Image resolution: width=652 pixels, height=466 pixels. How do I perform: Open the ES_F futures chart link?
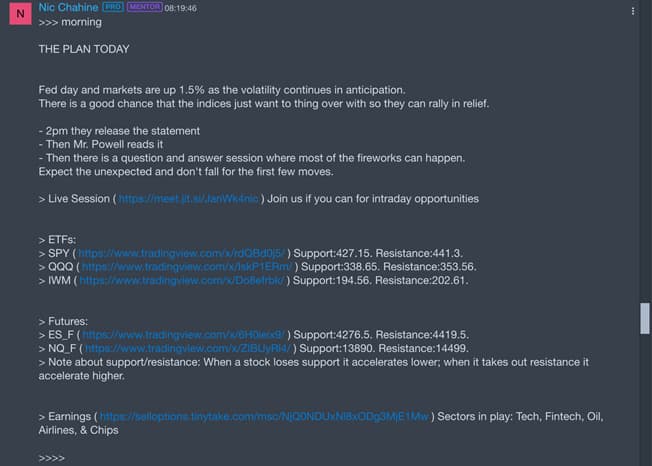pyautogui.click(x=183, y=335)
